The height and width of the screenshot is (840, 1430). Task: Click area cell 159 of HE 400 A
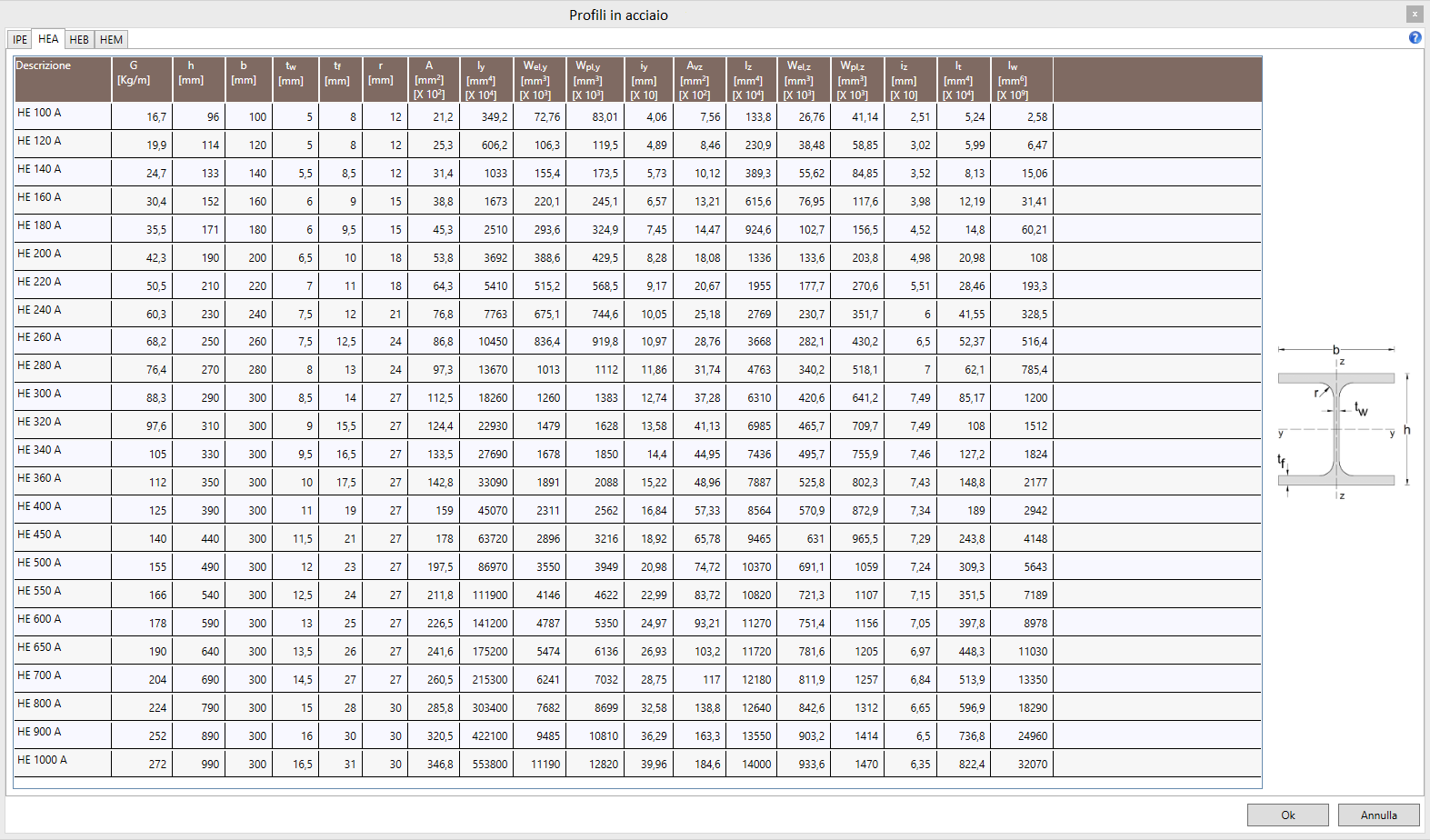coord(434,511)
